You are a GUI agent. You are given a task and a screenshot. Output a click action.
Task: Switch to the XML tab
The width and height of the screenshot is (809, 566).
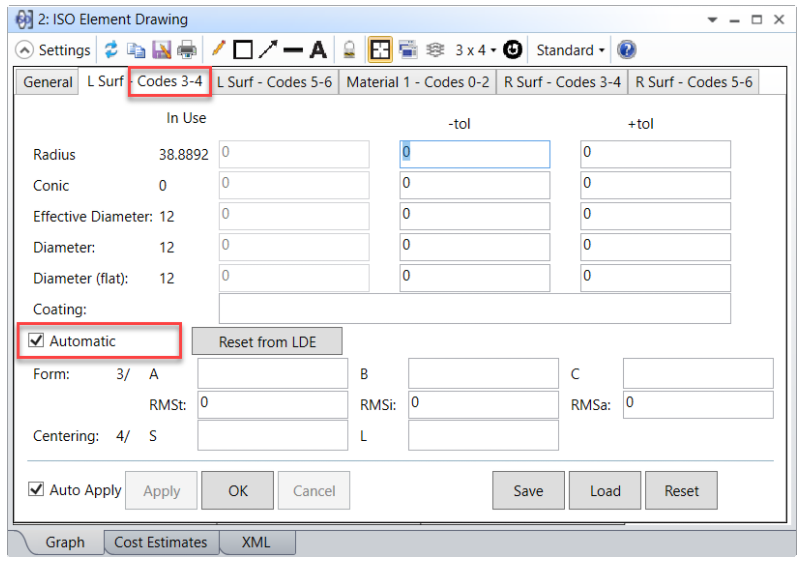coord(256,542)
